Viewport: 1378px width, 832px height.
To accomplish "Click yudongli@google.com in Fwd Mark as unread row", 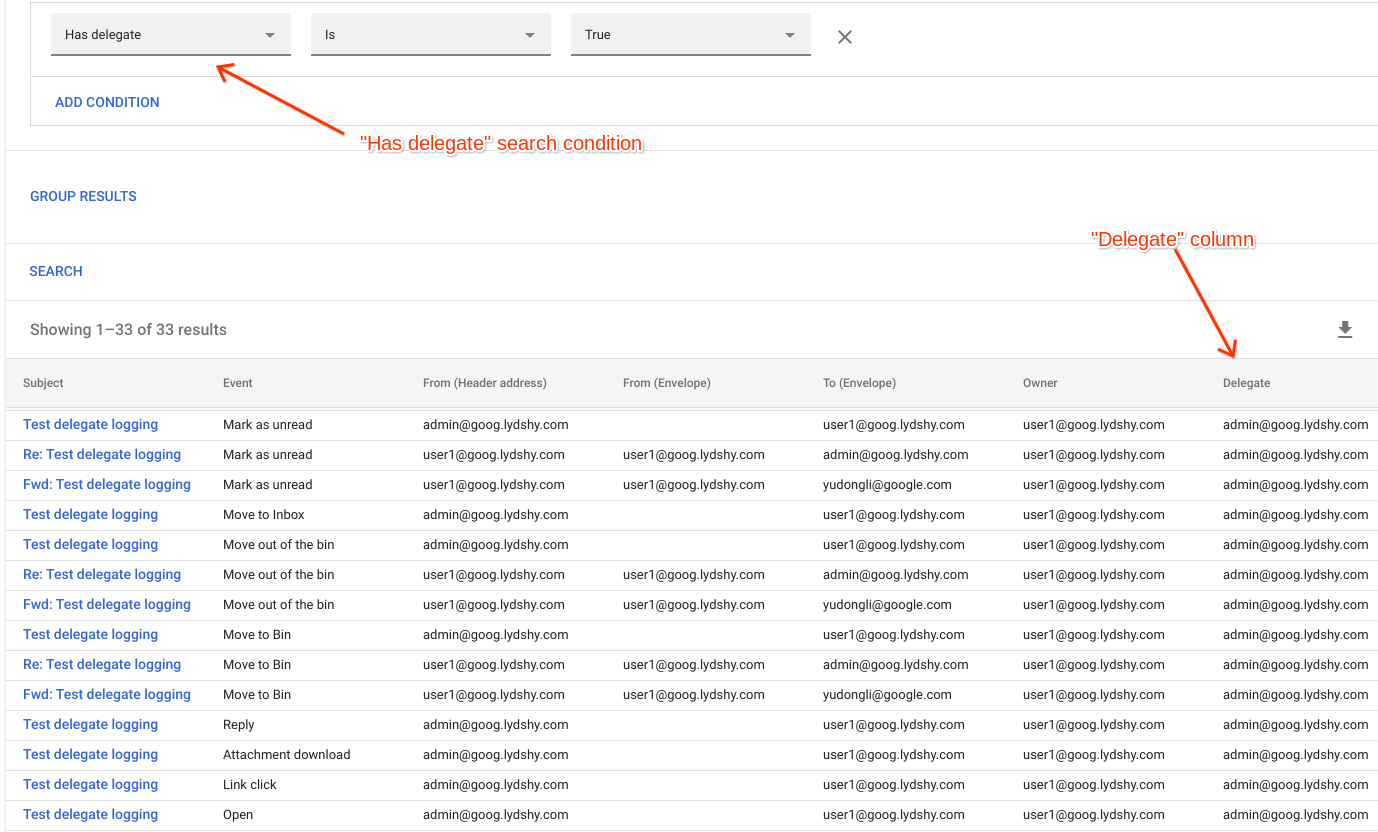I will click(x=887, y=485).
